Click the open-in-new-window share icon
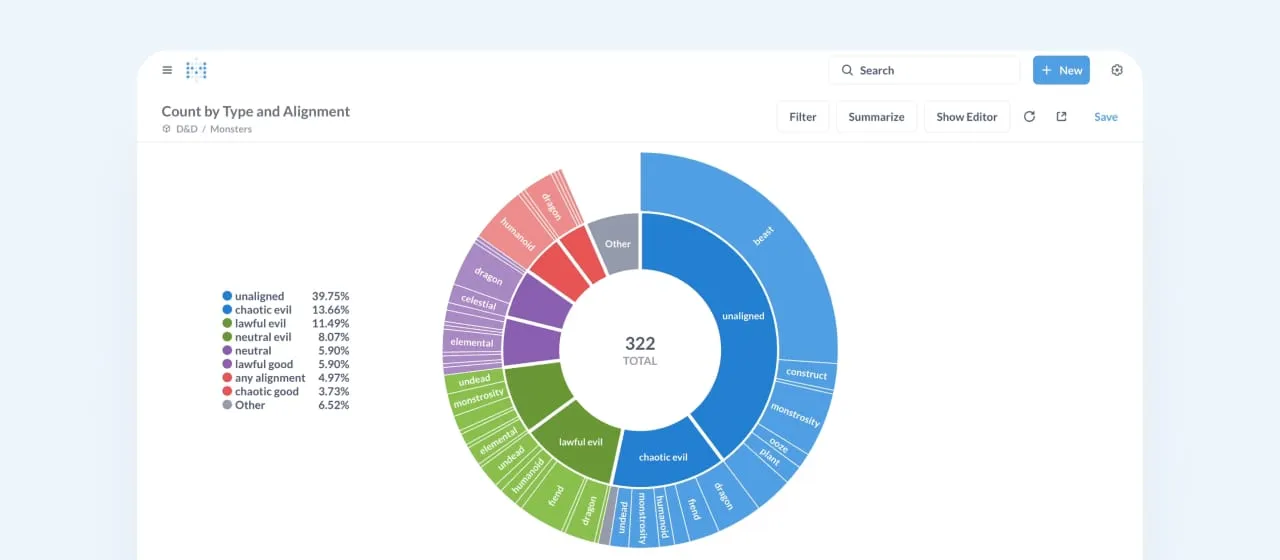Viewport: 1280px width, 560px height. point(1061,117)
